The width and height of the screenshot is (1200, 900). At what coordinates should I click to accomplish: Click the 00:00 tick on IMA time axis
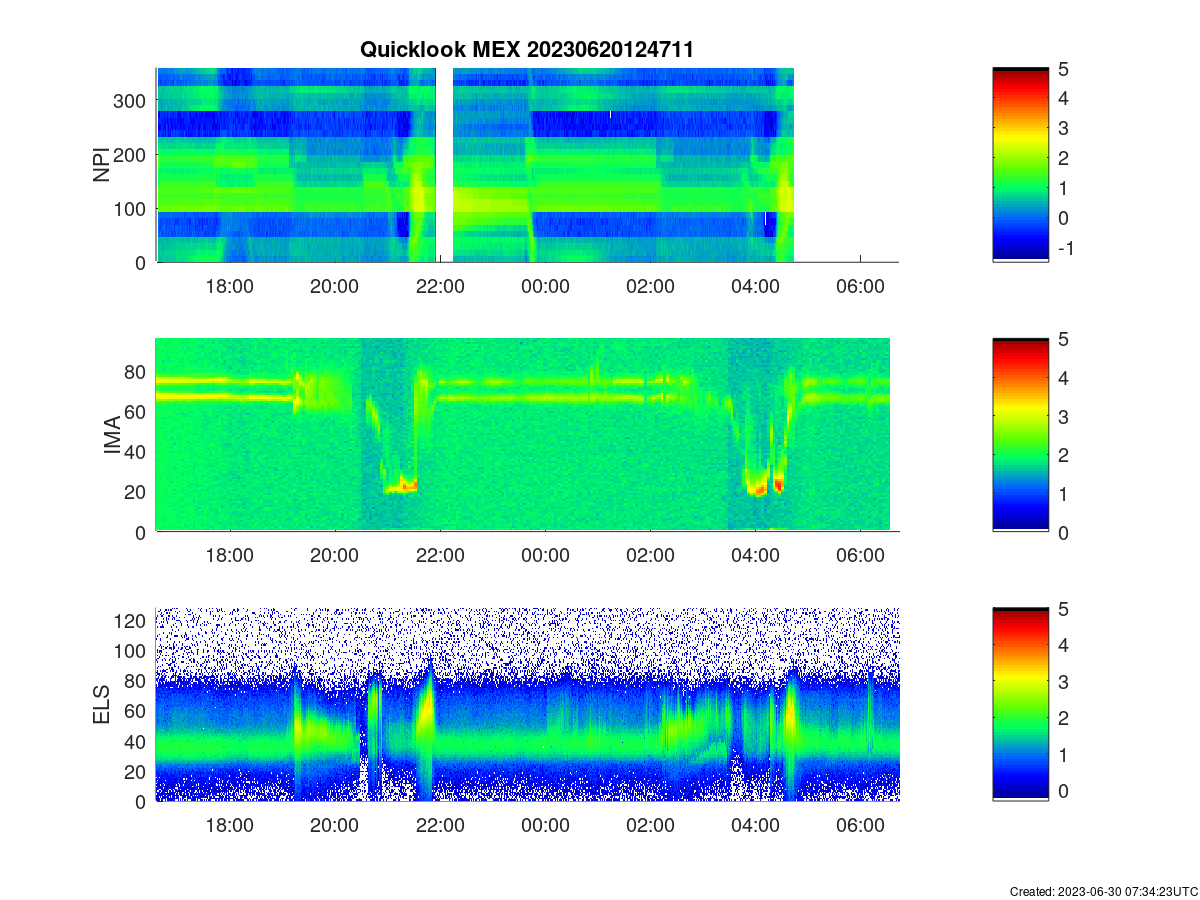pos(545,556)
